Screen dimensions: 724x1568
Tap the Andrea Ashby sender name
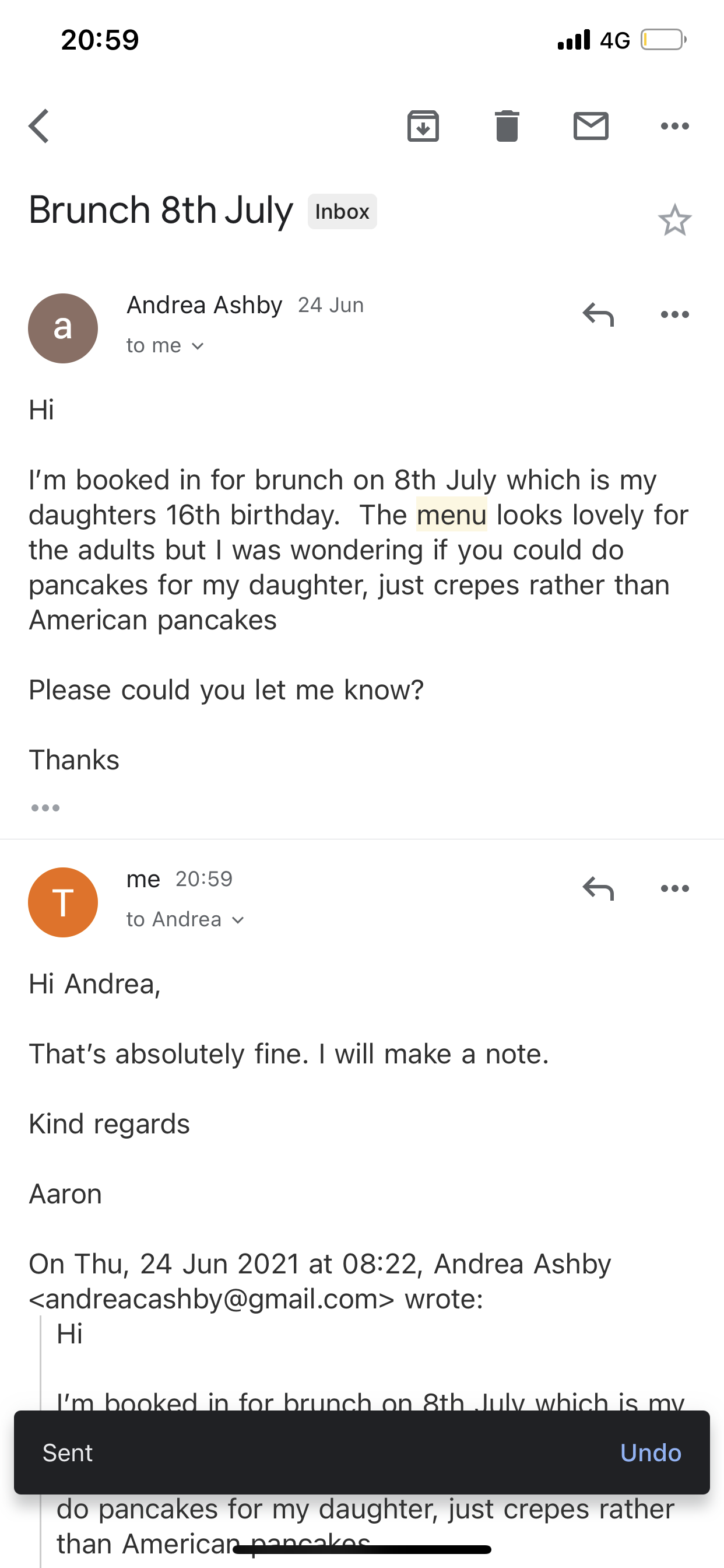click(x=205, y=305)
